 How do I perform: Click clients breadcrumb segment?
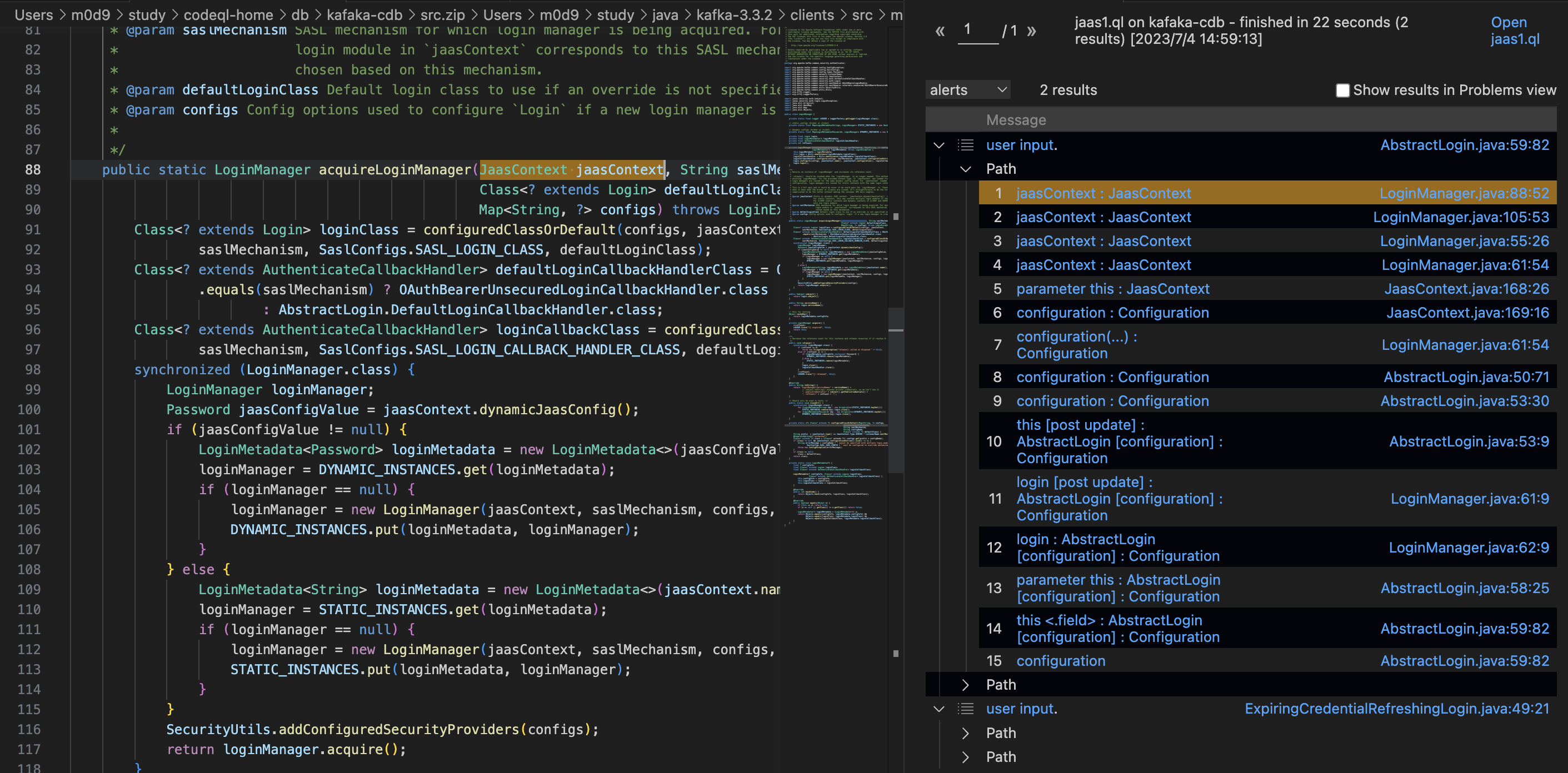pos(812,14)
